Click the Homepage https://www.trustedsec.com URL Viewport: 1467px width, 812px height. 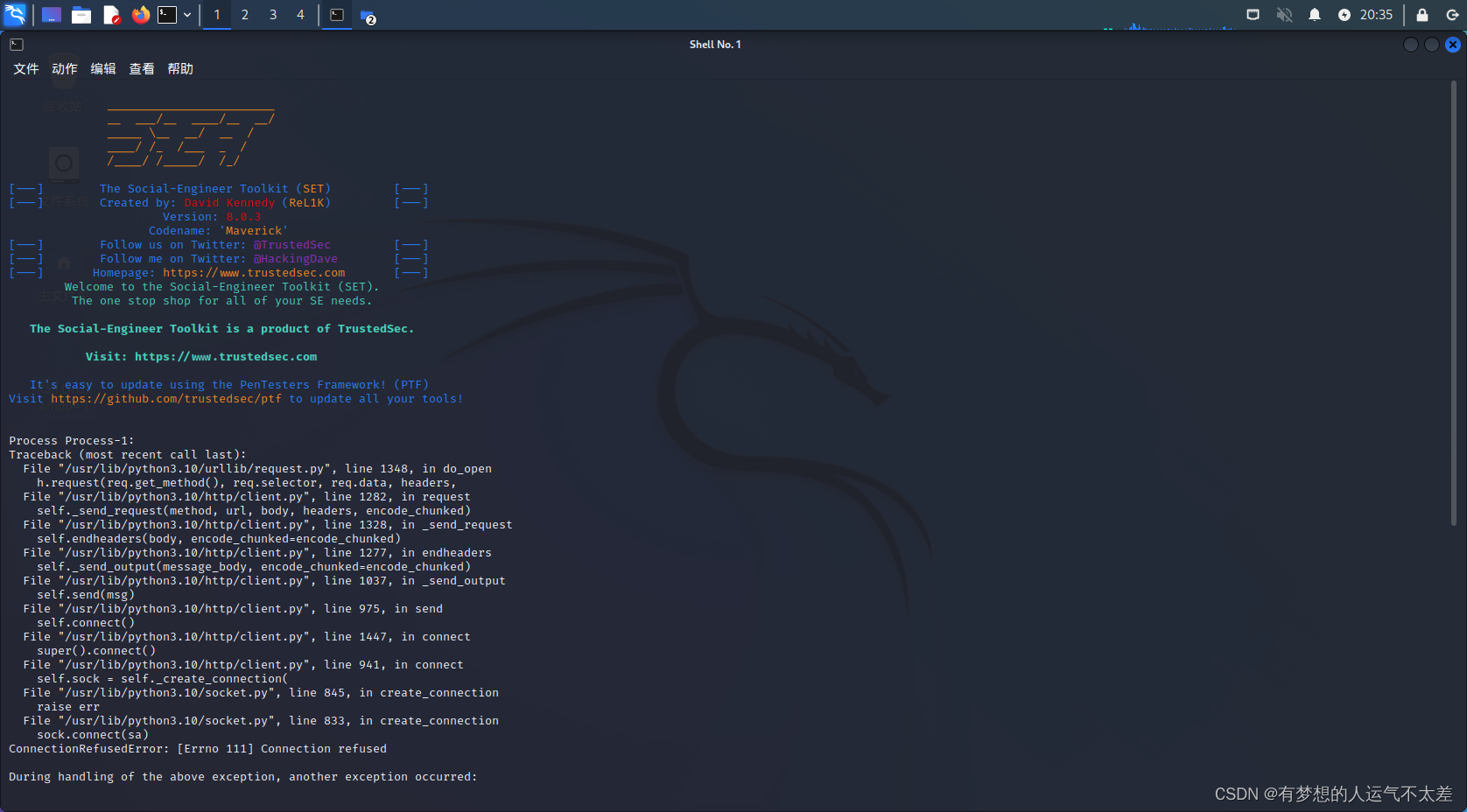[254, 273]
